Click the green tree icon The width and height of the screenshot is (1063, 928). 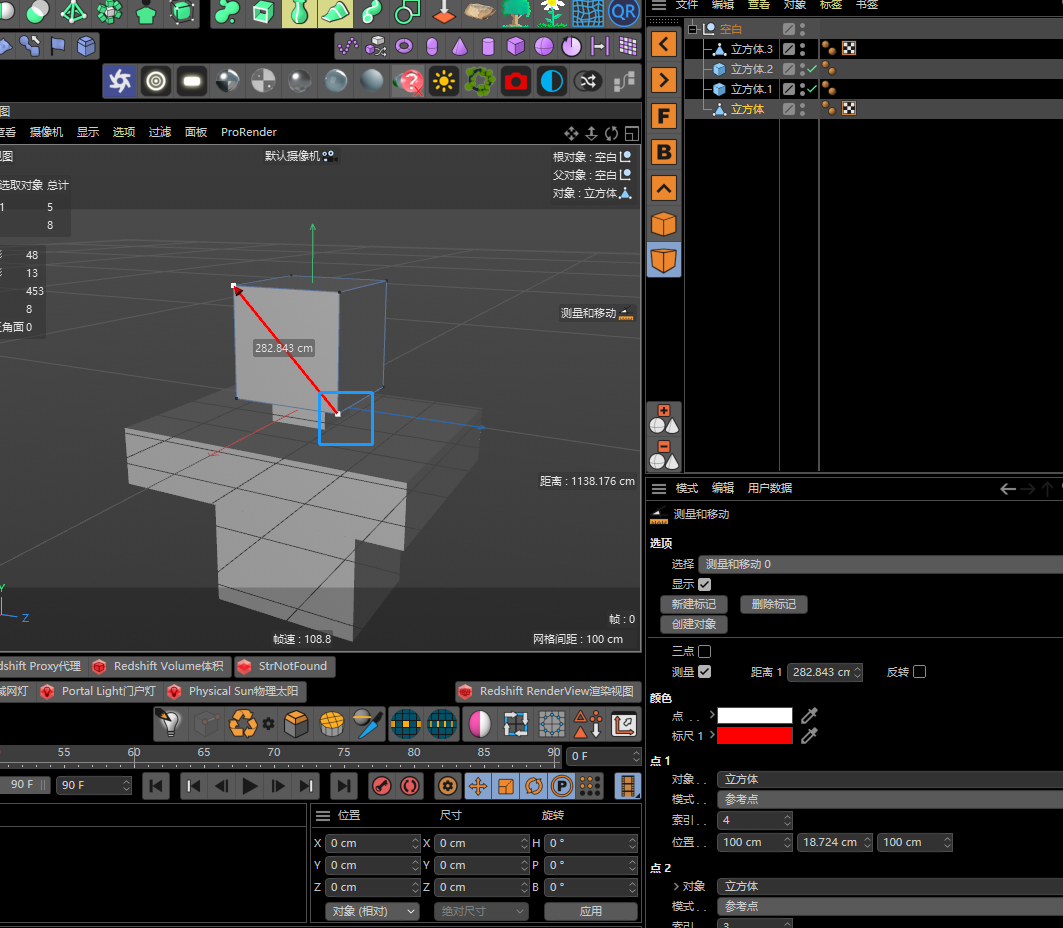516,12
